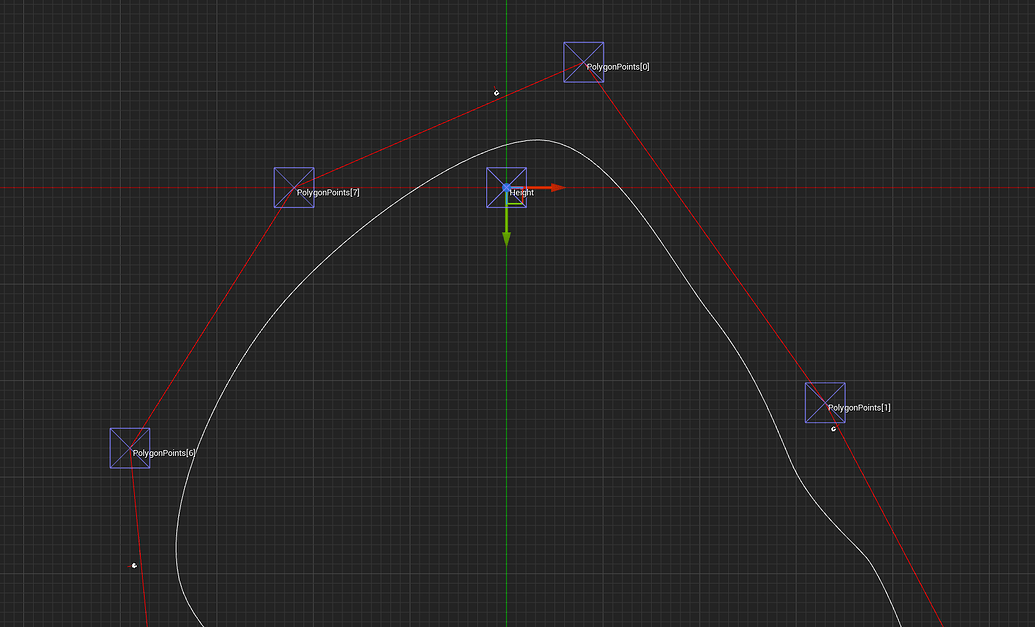Click the dual-axis plane handle on the gizmo
Screen dimensions: 1035x627
tap(516, 196)
